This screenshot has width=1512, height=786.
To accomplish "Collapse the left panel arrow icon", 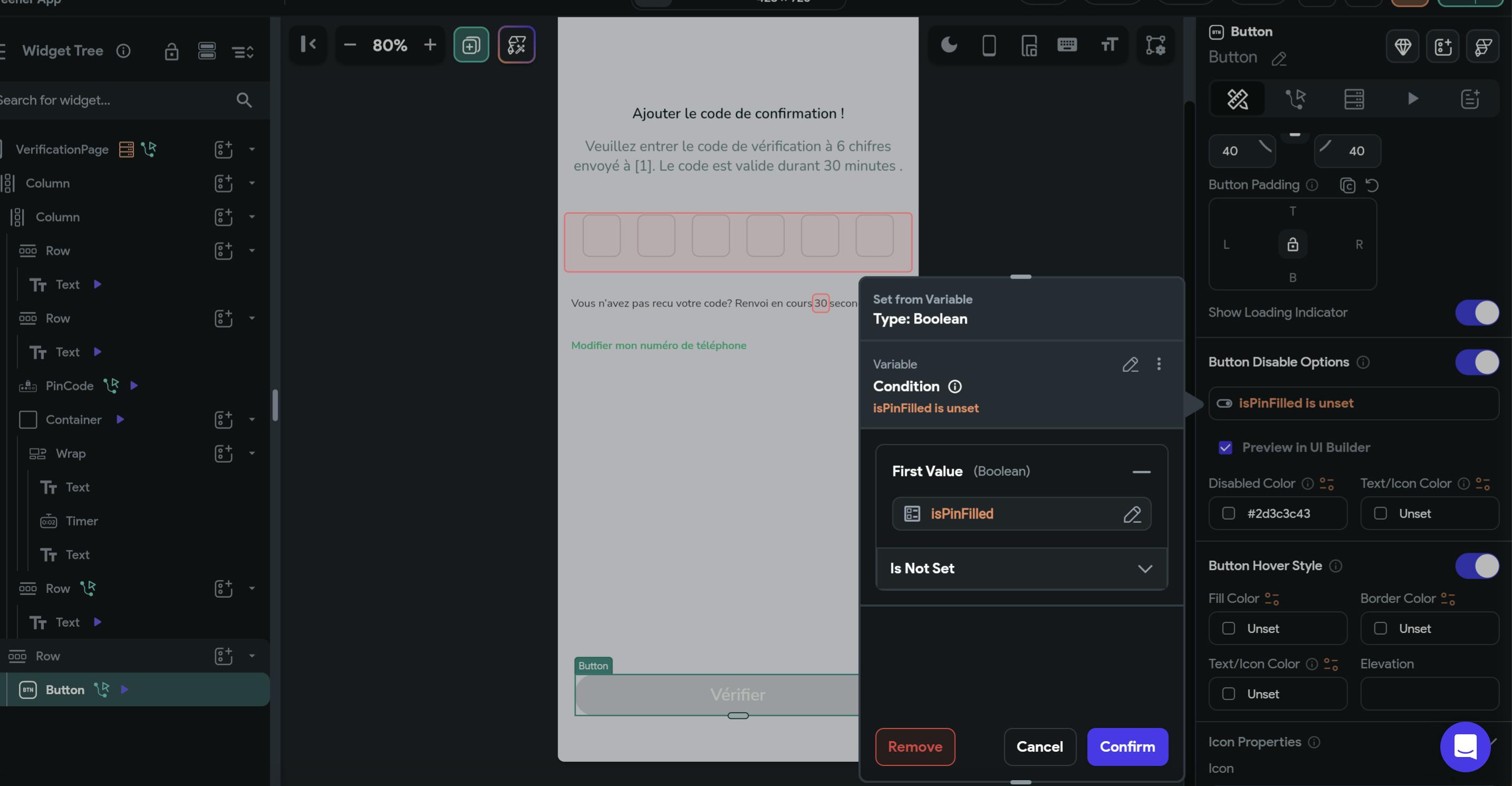I will 308,45.
